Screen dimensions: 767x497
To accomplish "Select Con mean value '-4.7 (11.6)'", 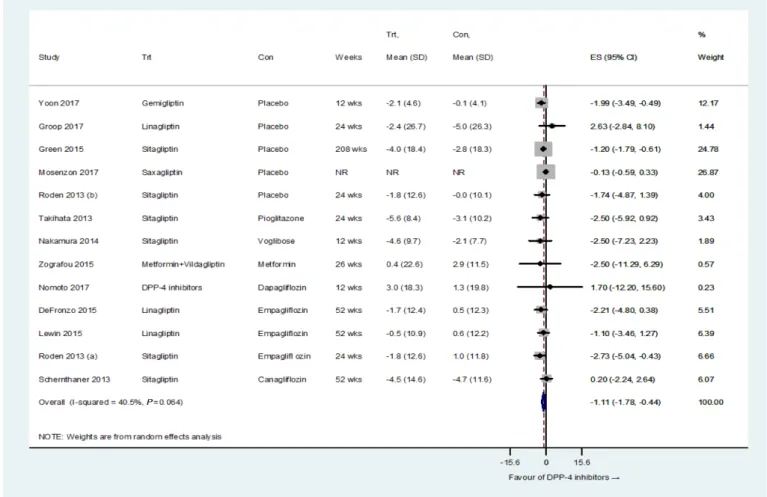I will (x=472, y=379).
